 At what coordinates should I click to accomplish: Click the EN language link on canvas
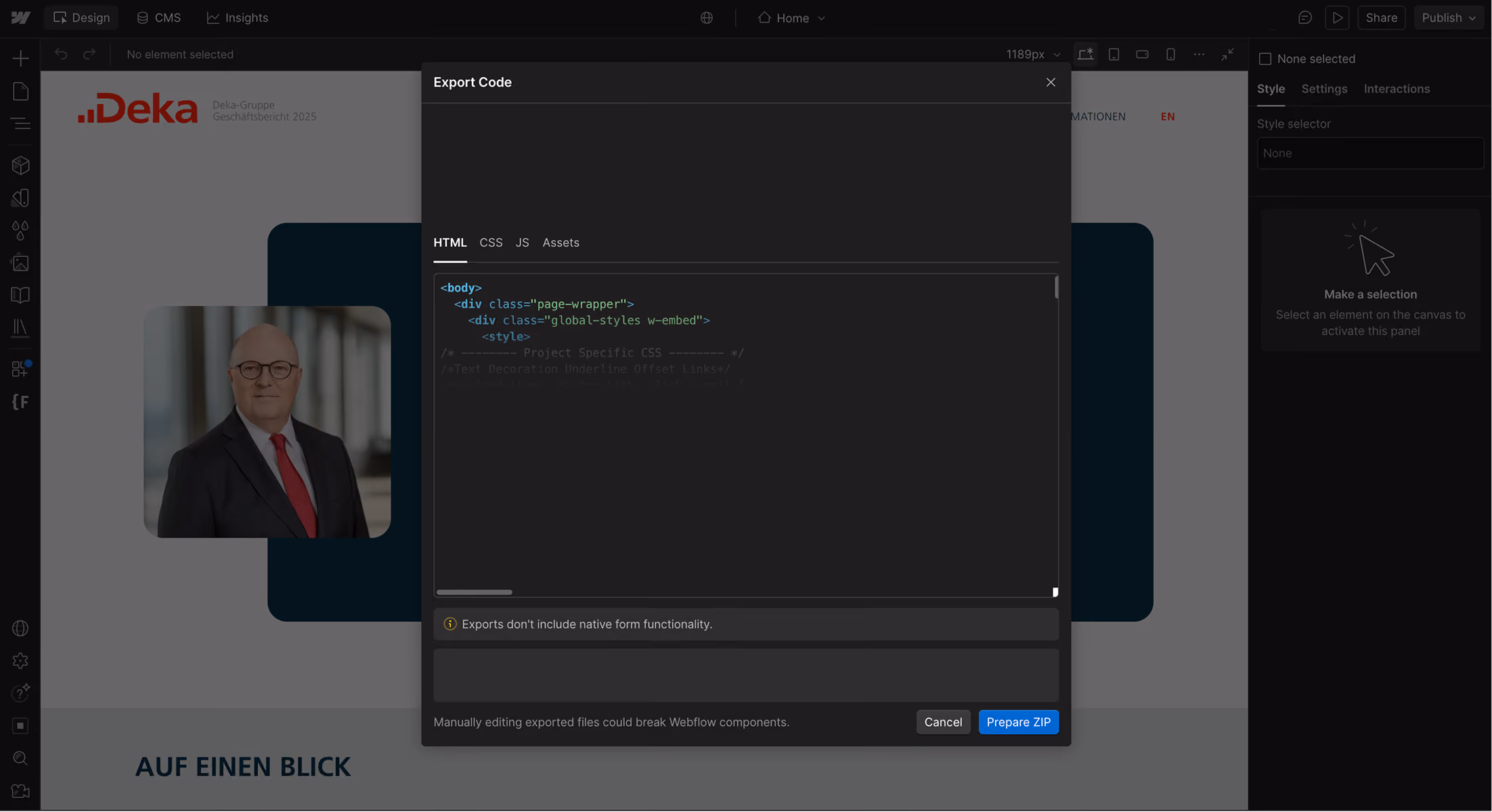(x=1168, y=116)
